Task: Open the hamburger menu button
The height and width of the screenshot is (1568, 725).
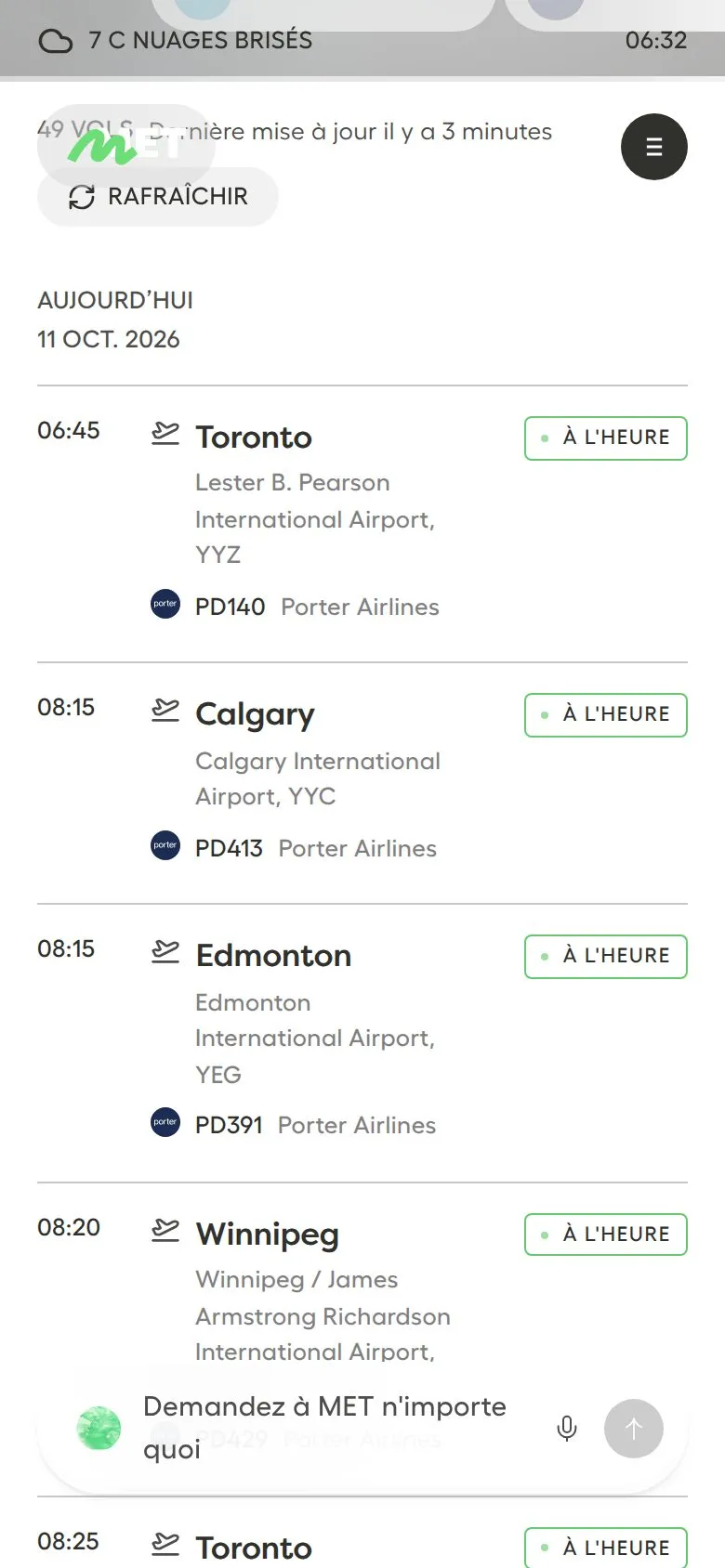Action: click(x=653, y=147)
